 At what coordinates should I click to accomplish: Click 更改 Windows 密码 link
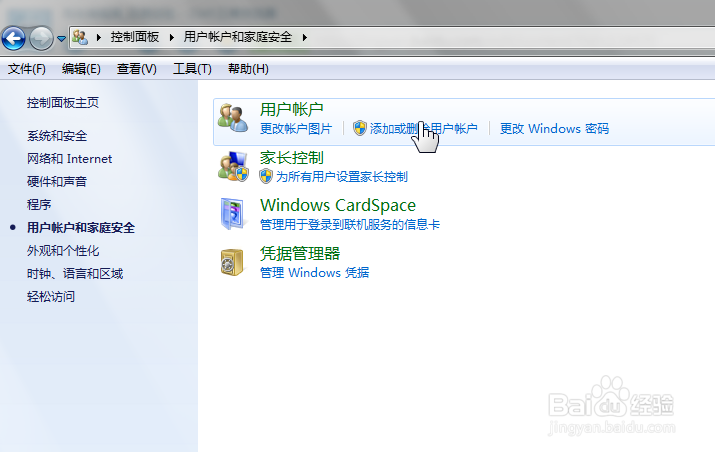point(554,129)
